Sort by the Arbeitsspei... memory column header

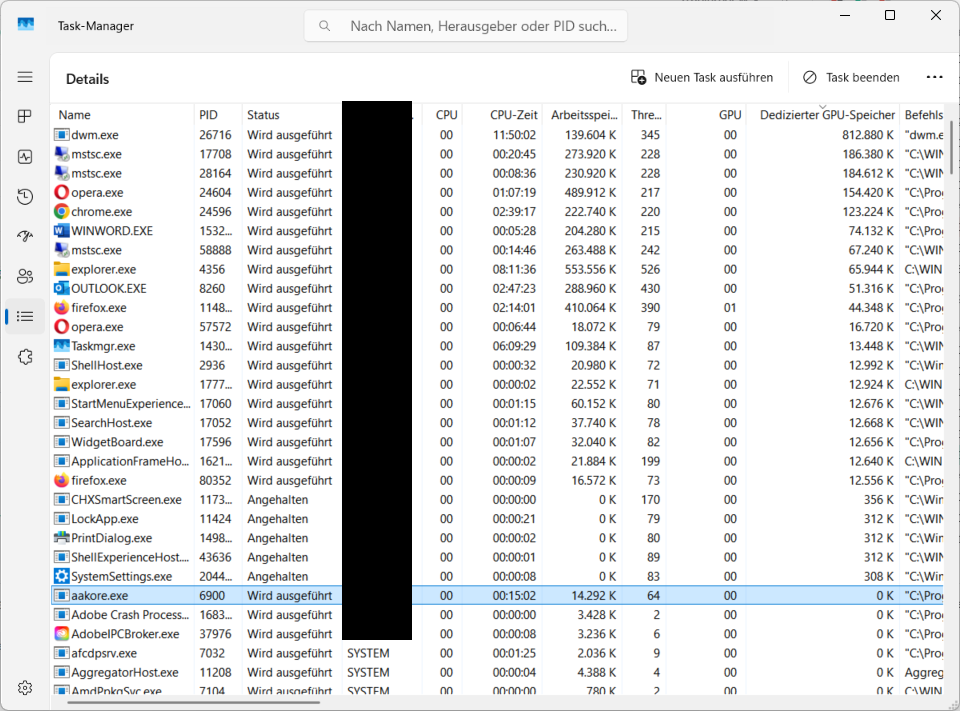582,115
